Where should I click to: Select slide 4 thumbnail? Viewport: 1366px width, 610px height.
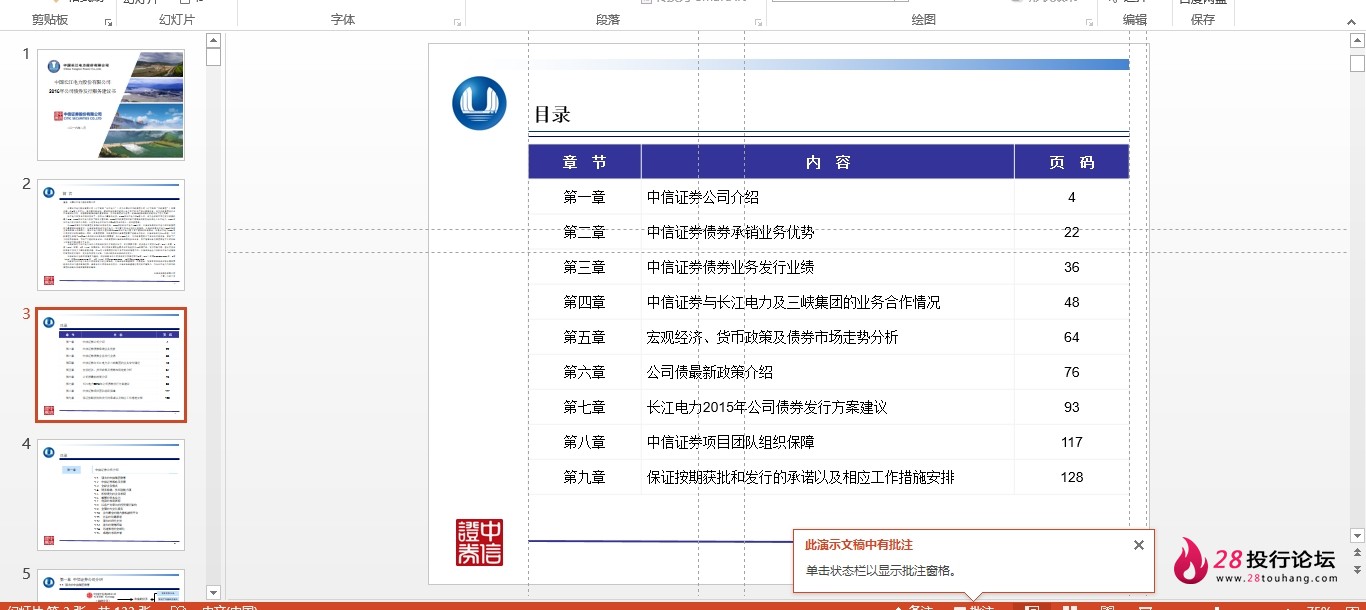click(x=111, y=495)
